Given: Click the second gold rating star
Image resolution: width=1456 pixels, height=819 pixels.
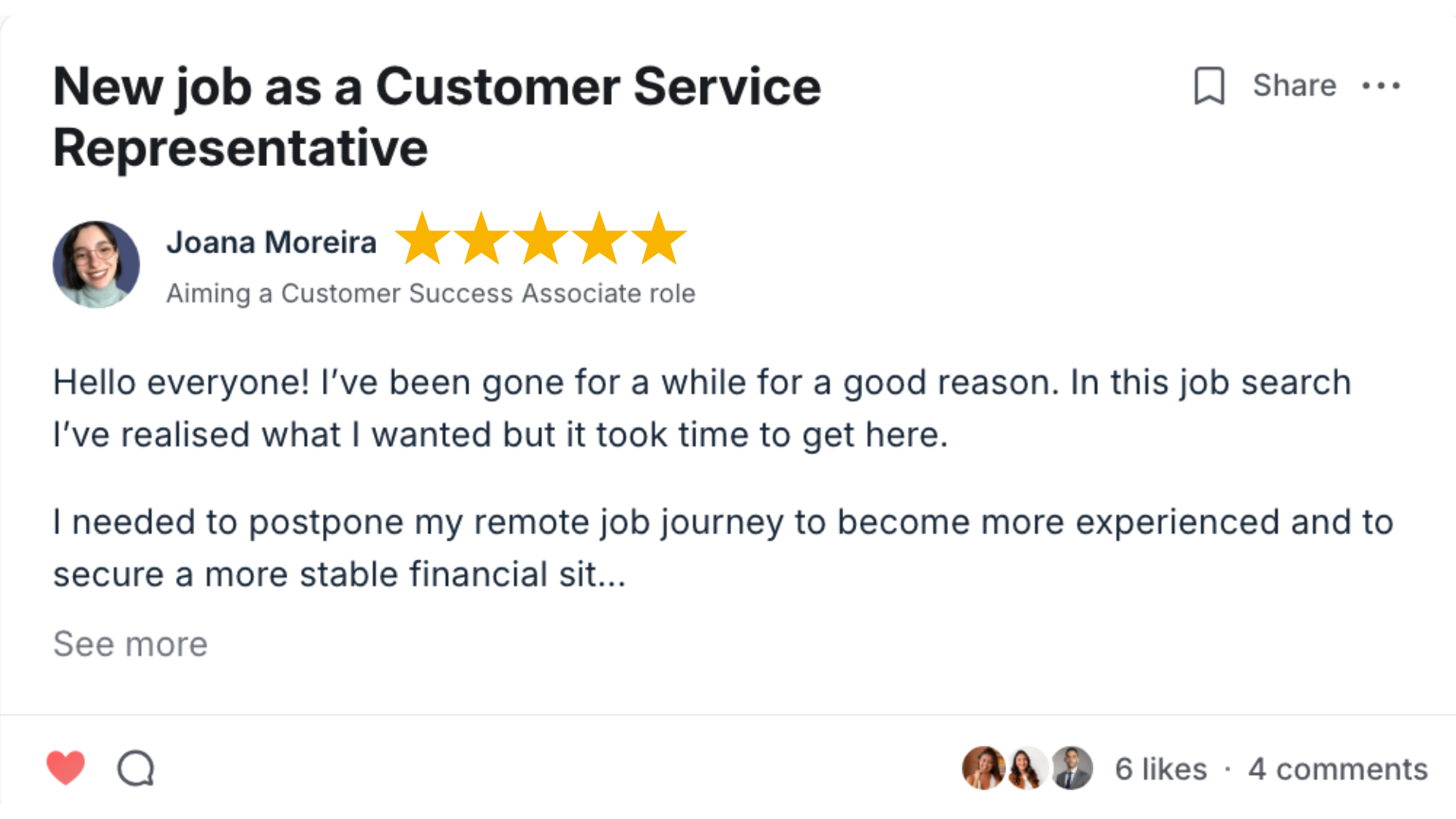Looking at the screenshot, I should [x=482, y=238].
